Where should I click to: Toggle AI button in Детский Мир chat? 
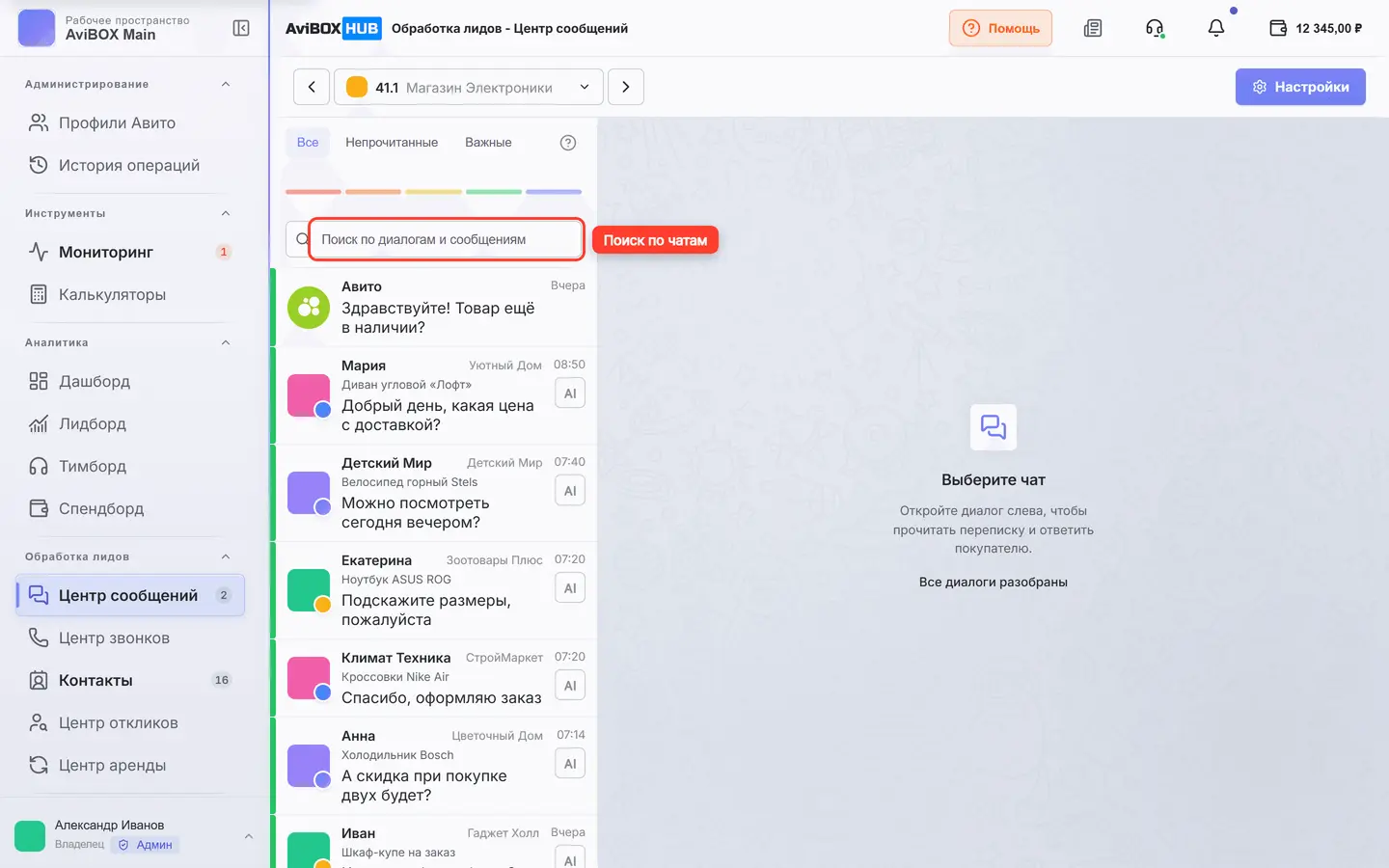coord(570,491)
